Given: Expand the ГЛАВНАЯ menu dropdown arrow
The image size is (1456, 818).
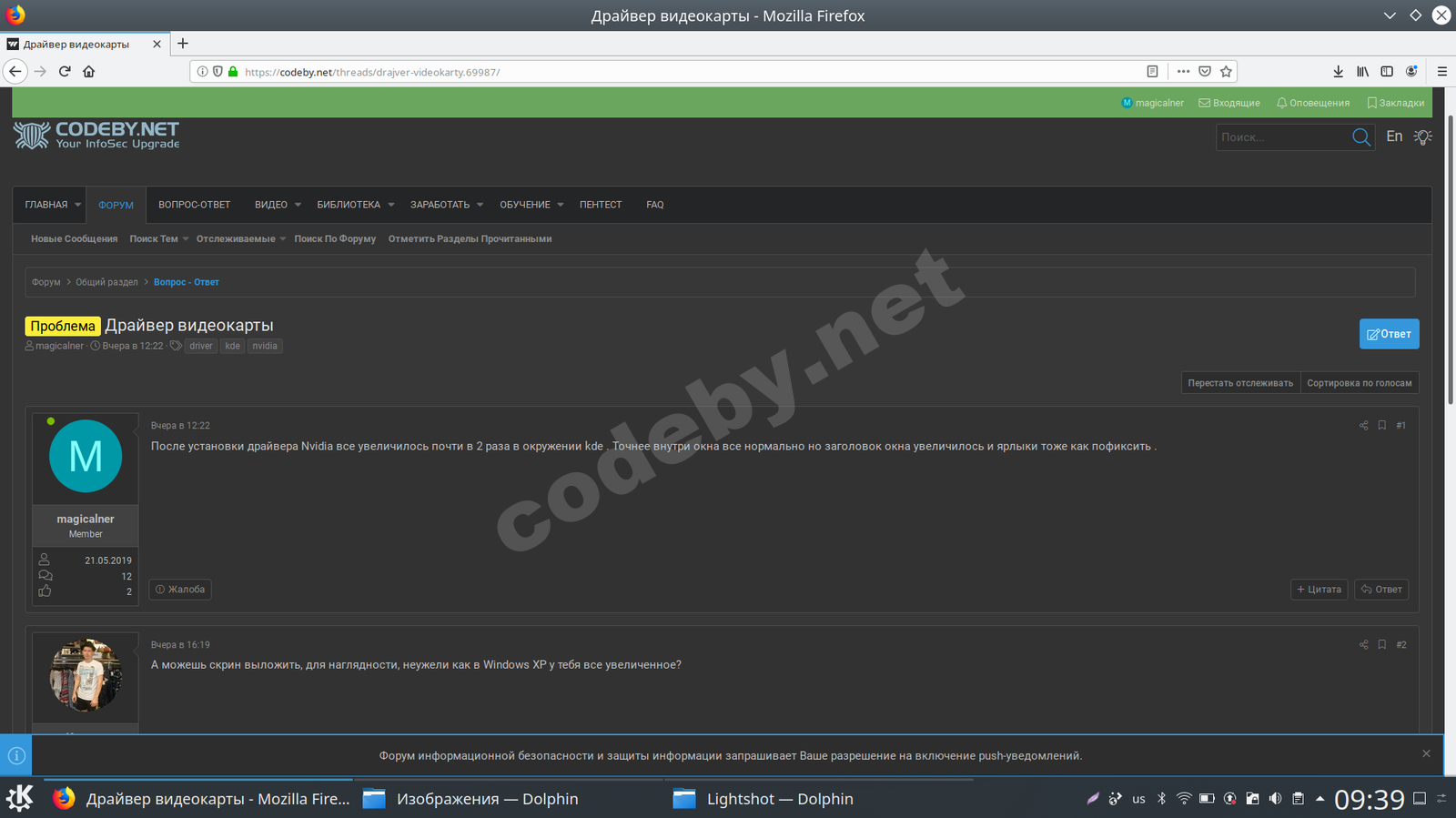Looking at the screenshot, I should coord(78,205).
